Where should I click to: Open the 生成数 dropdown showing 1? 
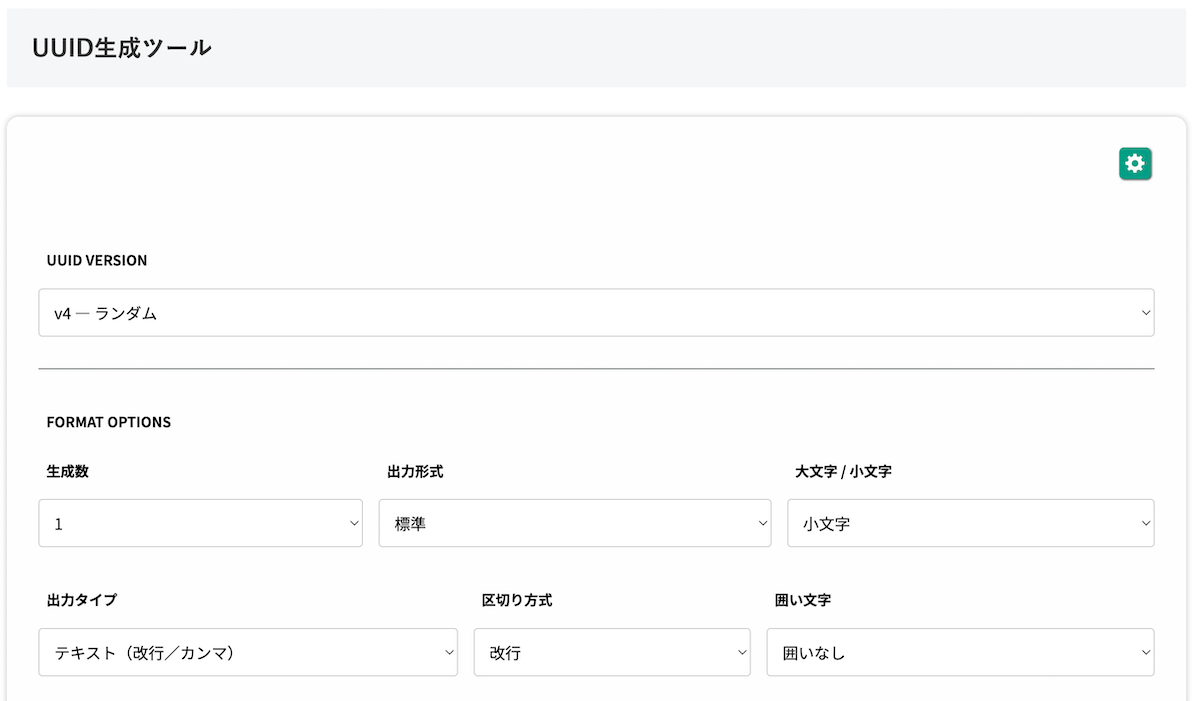[x=200, y=522]
